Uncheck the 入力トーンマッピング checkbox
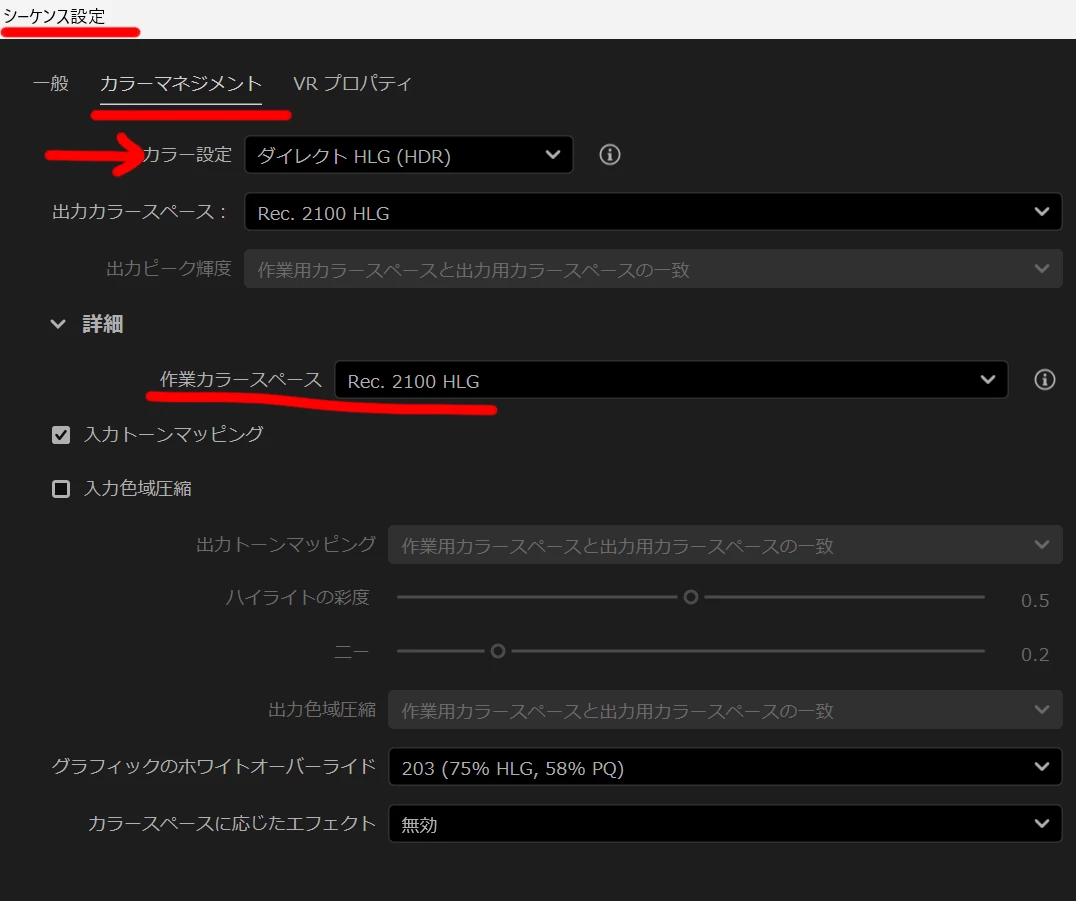This screenshot has width=1076, height=901. coord(61,435)
